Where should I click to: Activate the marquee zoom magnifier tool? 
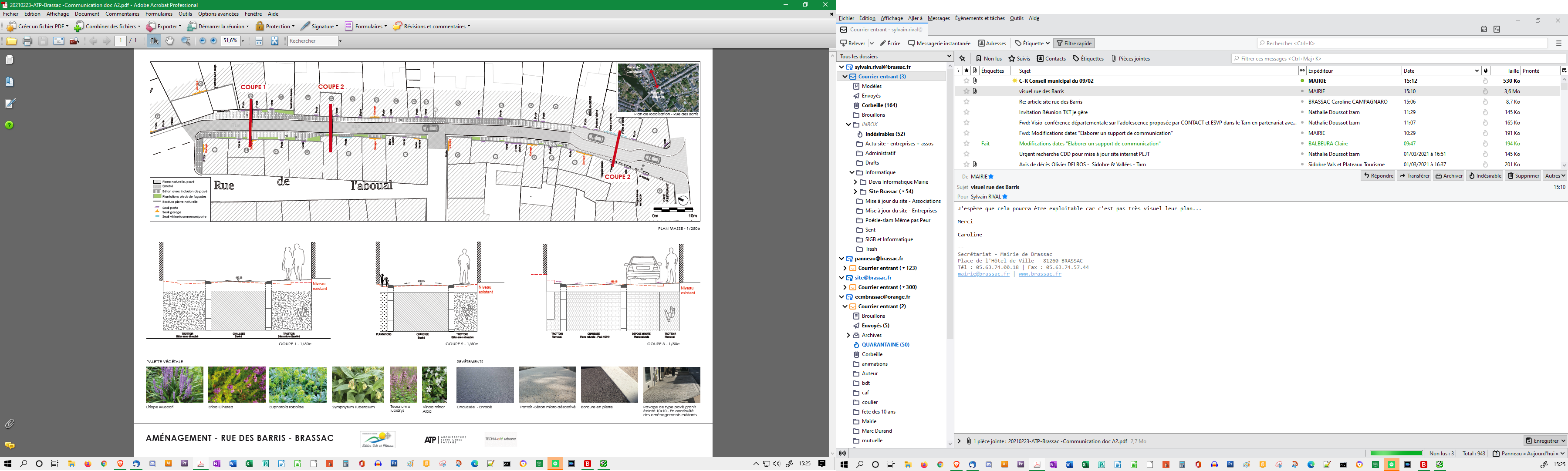point(186,41)
